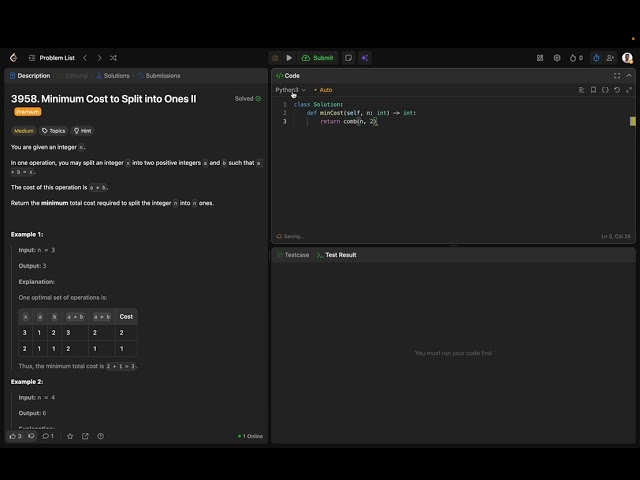Toggle the thumbs up like button
Viewport: 640px width, 480px height.
click(x=15, y=436)
